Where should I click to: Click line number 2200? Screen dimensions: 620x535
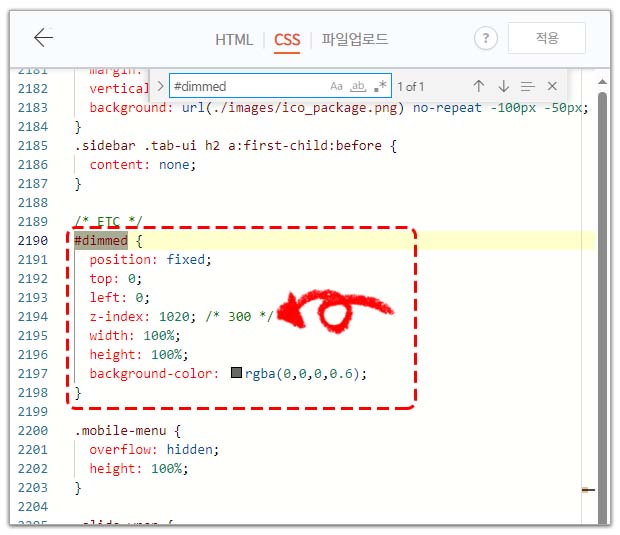pyautogui.click(x=32, y=430)
